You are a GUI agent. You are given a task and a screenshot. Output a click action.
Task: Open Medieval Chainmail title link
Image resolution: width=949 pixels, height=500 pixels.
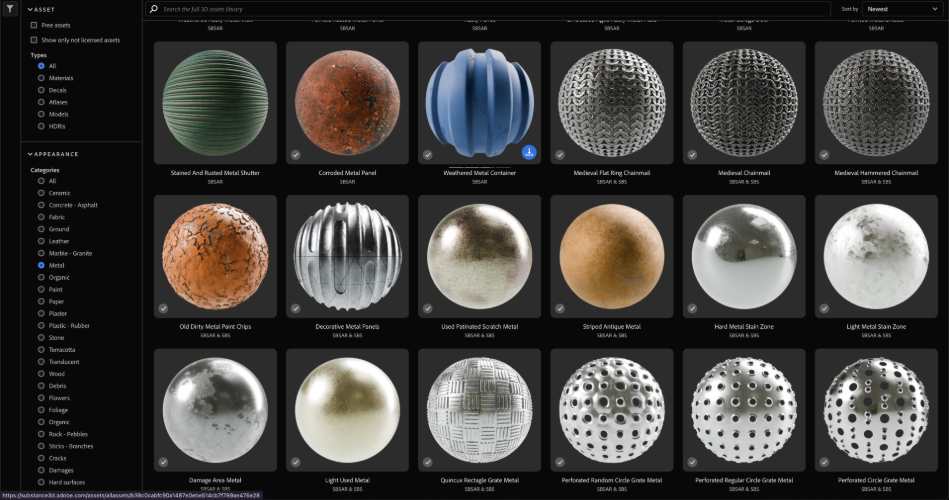(744, 173)
